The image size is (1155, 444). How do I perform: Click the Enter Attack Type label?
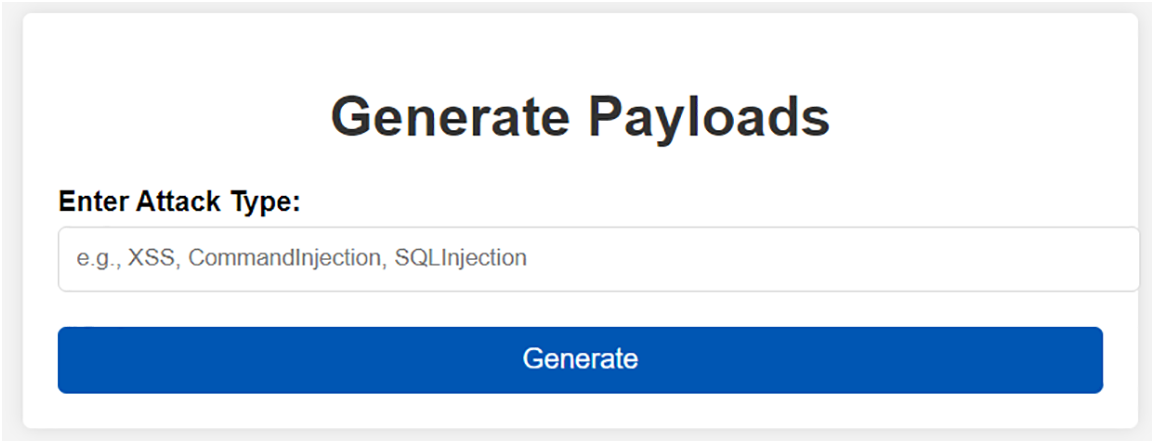pos(180,201)
